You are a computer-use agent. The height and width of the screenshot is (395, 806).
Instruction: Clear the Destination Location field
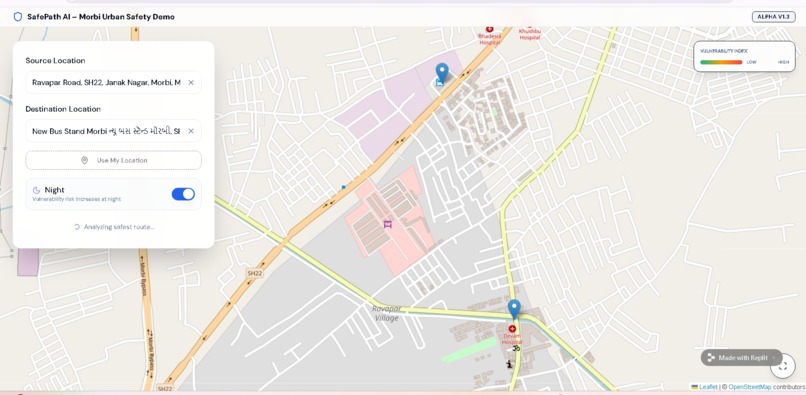pyautogui.click(x=191, y=131)
